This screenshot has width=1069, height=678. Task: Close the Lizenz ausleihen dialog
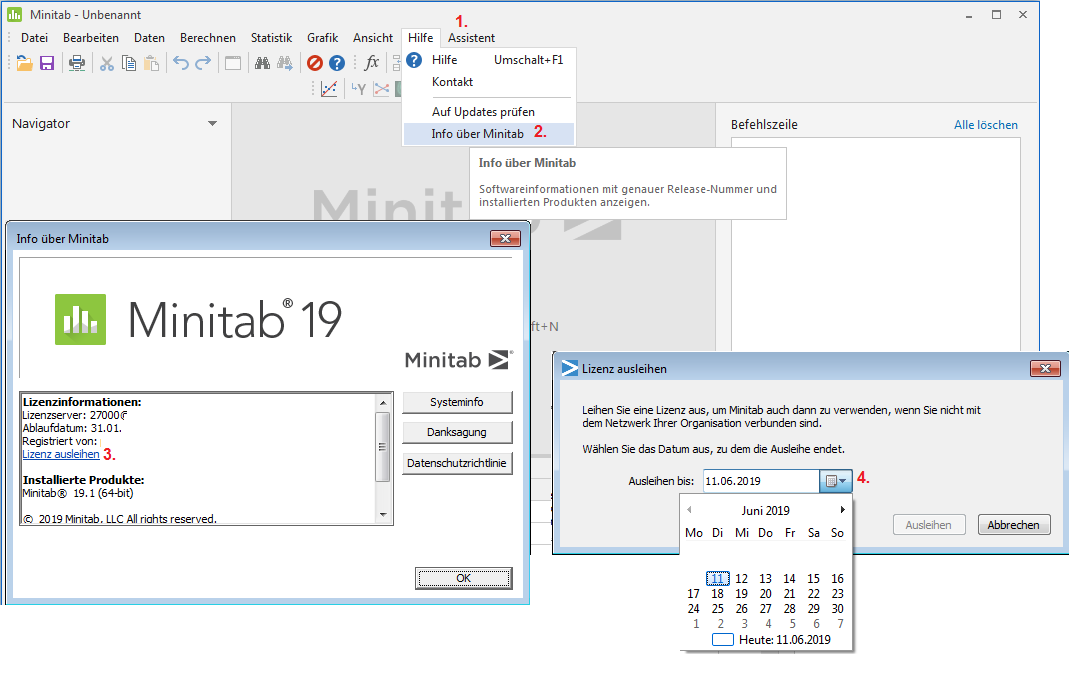point(1045,368)
